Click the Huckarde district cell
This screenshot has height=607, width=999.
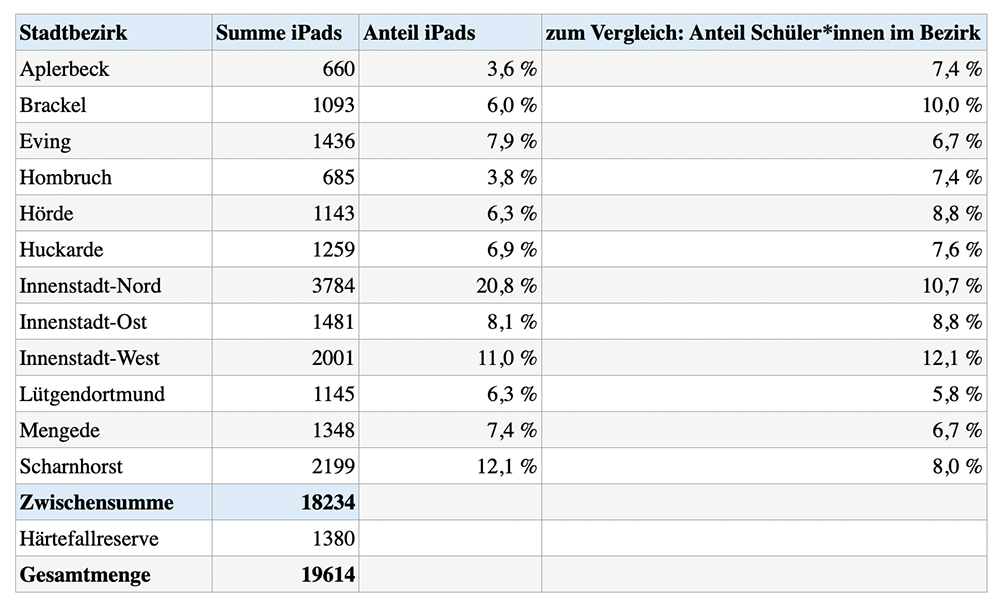114,249
